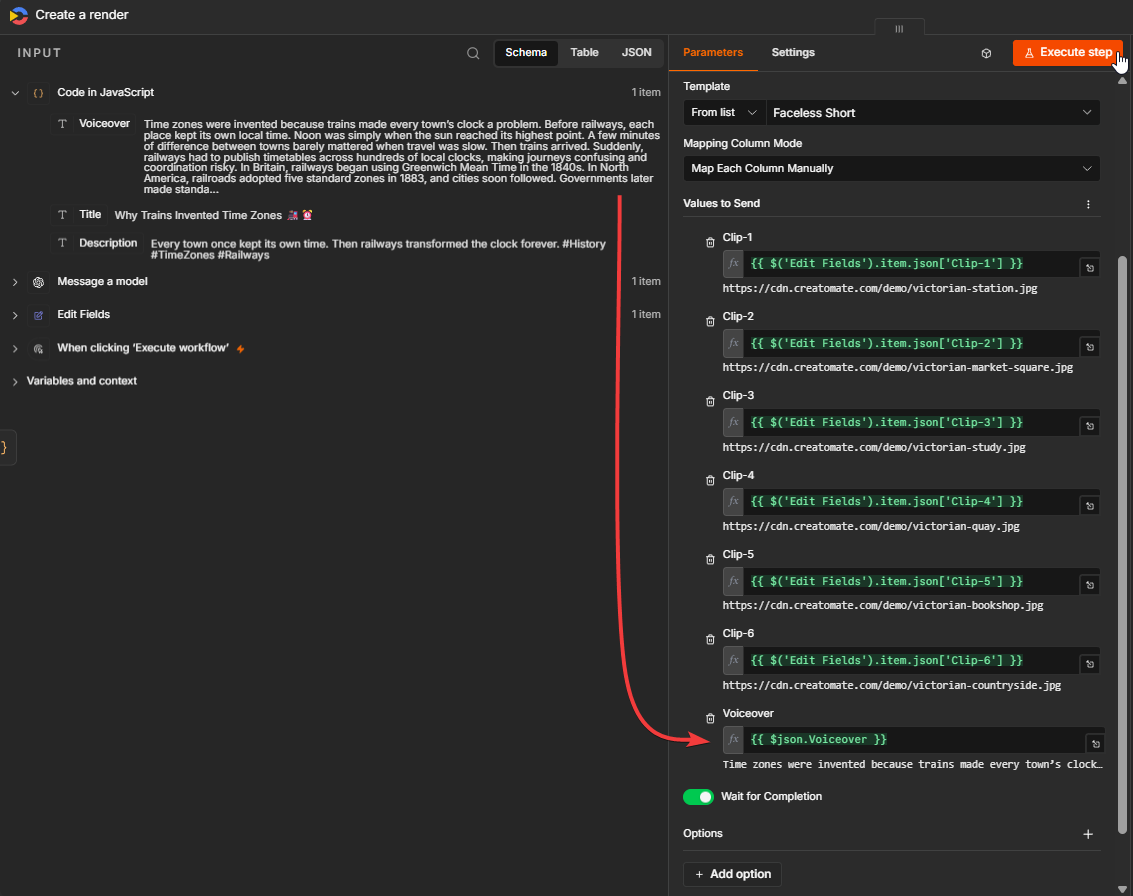Image resolution: width=1133 pixels, height=896 pixels.
Task: Click the Title schema field
Action: pyautogui.click(x=80, y=215)
